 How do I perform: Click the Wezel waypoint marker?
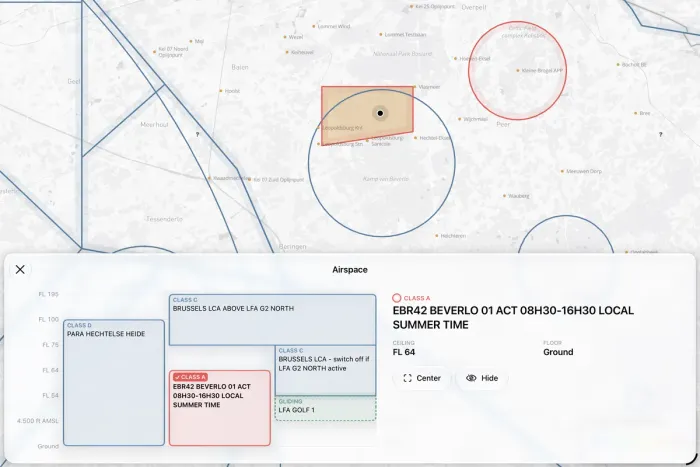285,37
